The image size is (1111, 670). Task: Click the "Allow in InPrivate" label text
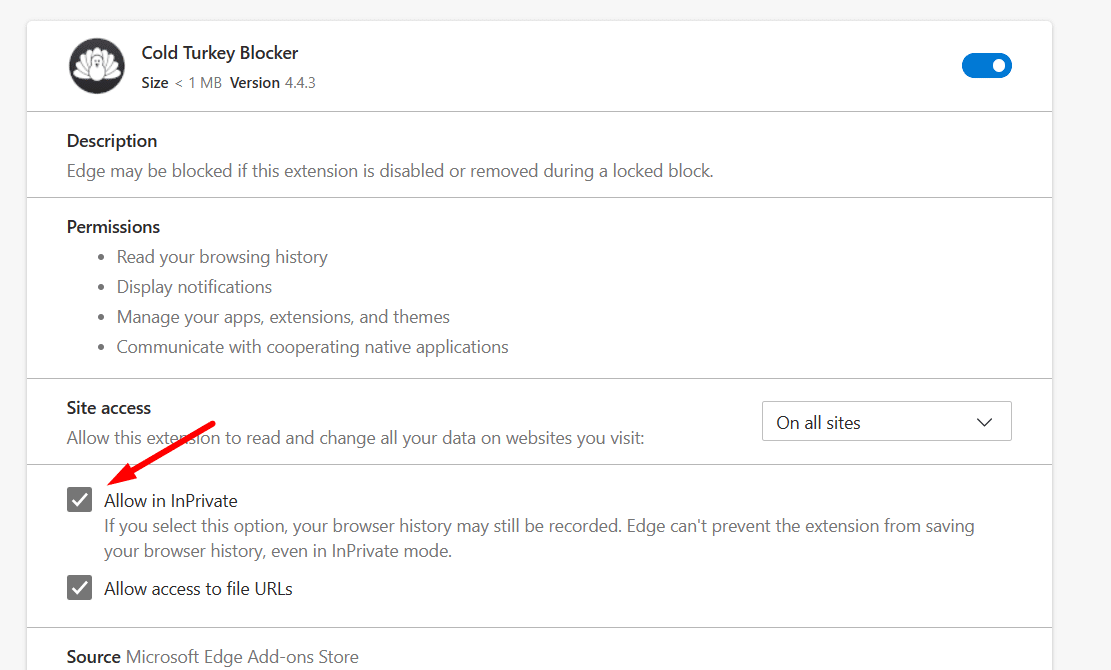[x=171, y=501]
